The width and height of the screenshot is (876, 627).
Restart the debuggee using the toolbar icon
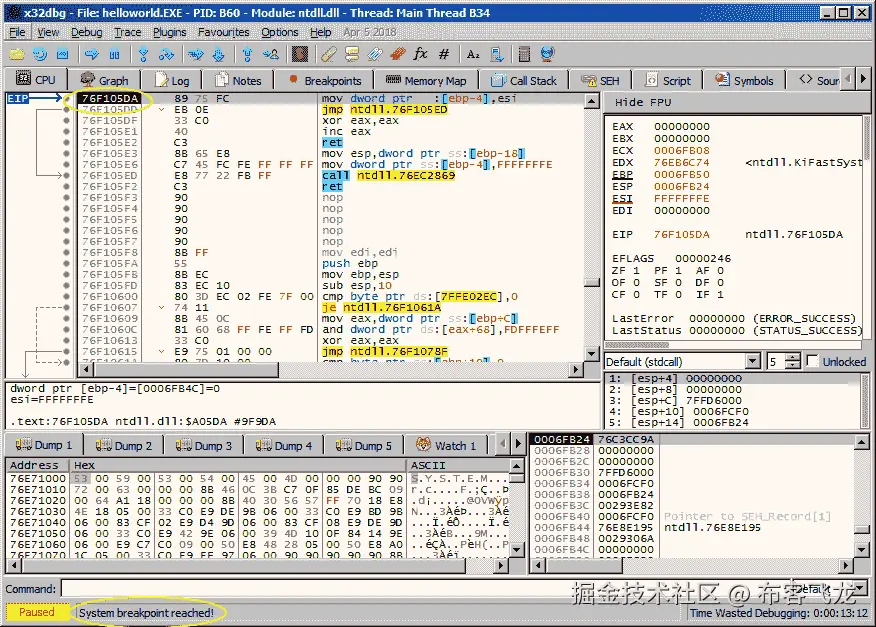coord(40,54)
